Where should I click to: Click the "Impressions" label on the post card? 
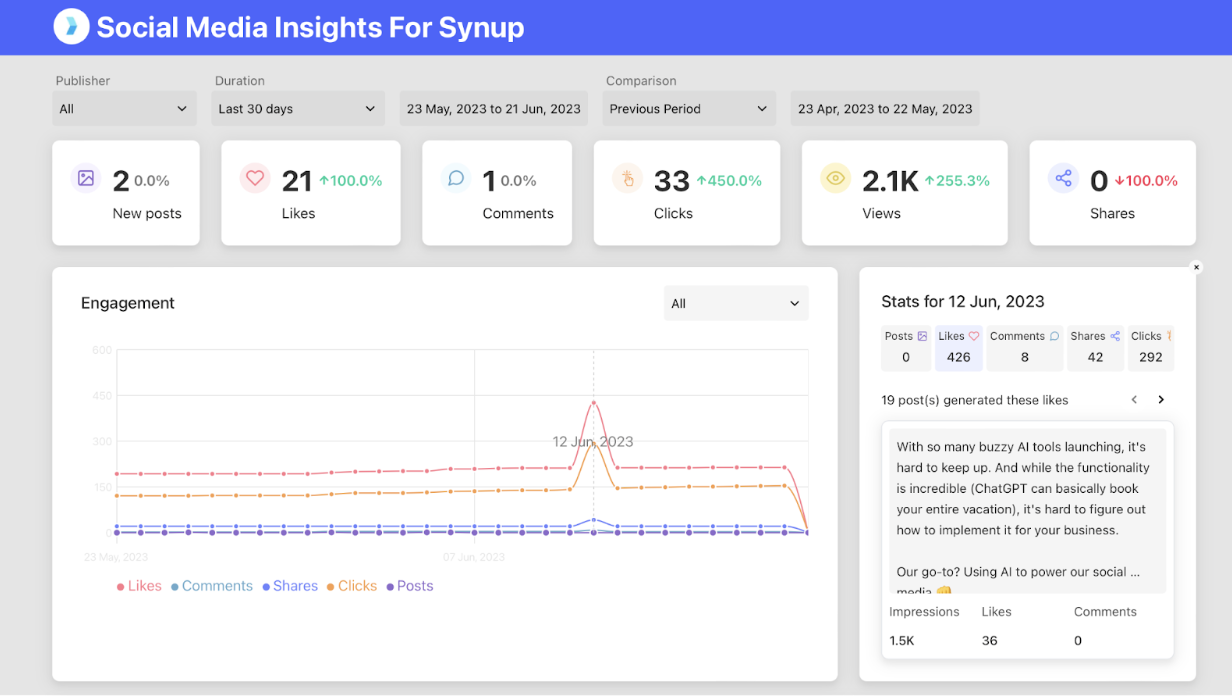[924, 612]
